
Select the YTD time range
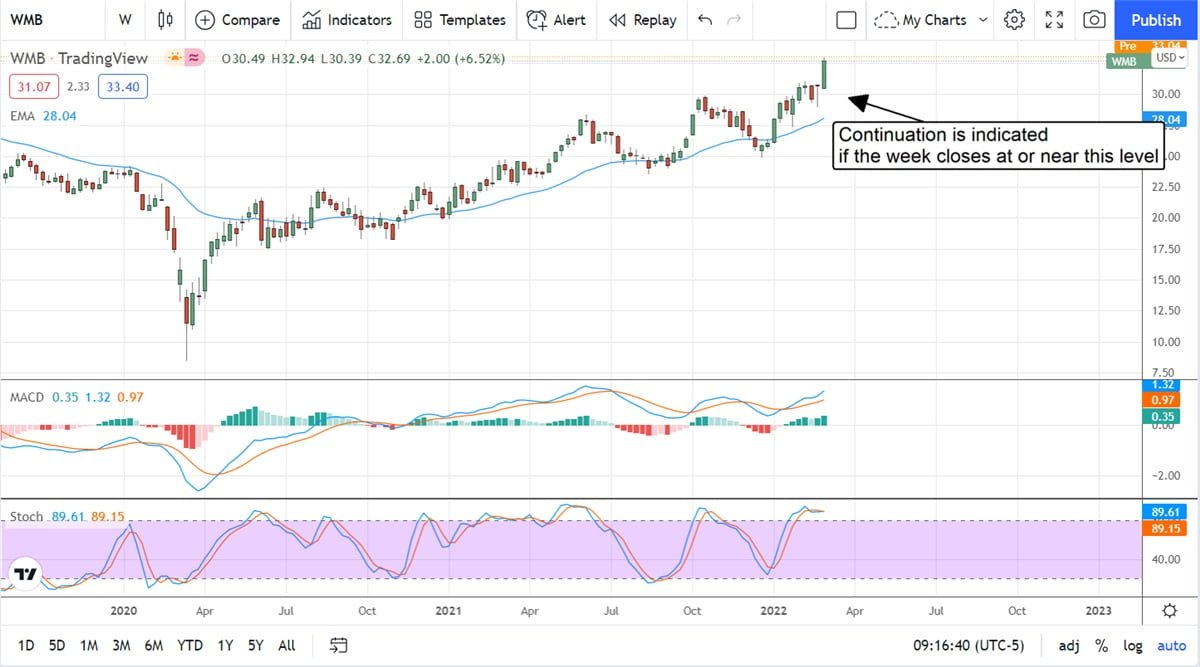(190, 645)
